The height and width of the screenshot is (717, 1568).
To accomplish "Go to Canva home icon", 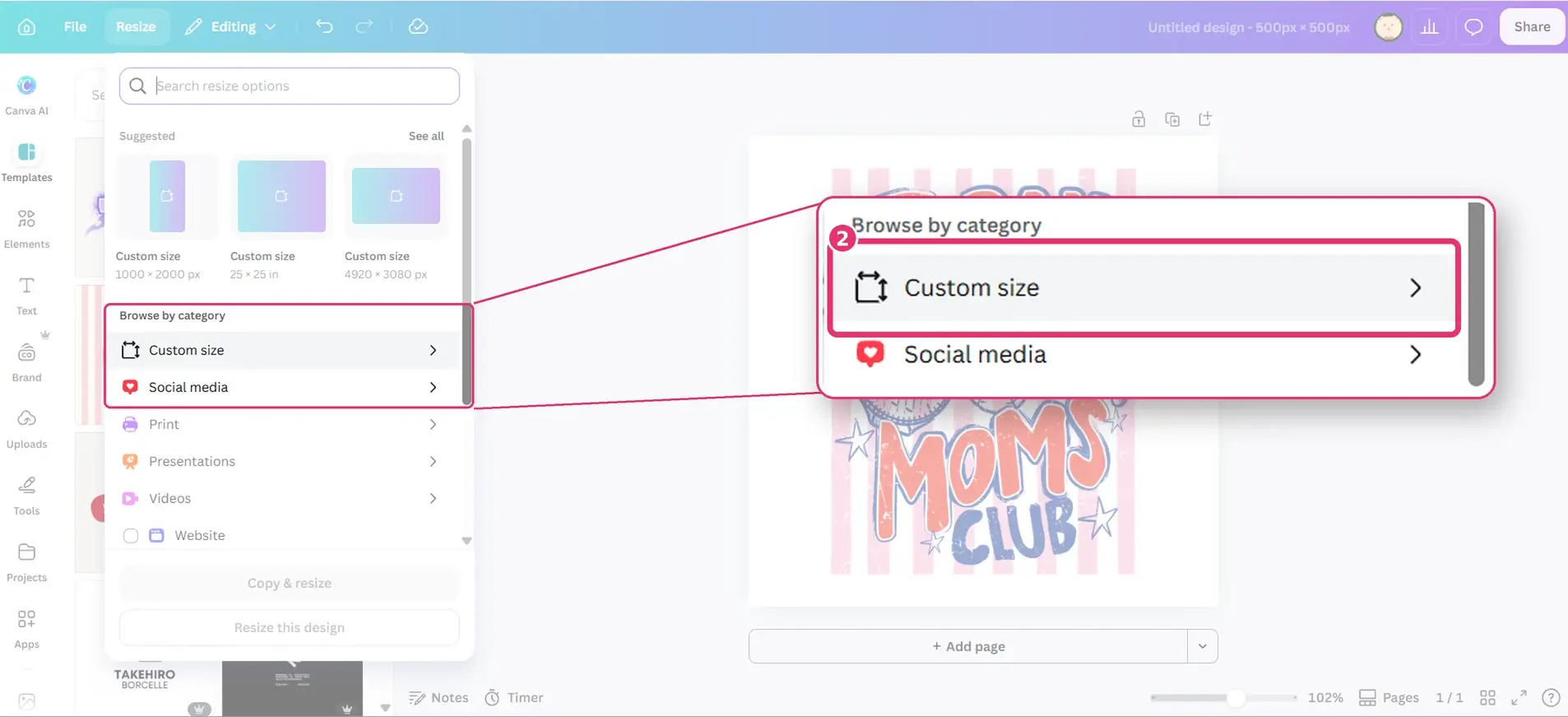I will [26, 26].
